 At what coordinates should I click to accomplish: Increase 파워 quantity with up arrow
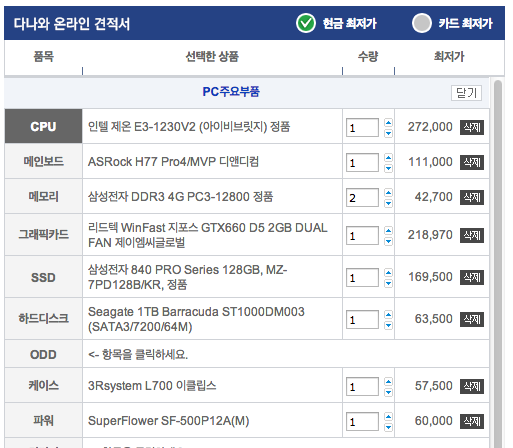pos(388,417)
